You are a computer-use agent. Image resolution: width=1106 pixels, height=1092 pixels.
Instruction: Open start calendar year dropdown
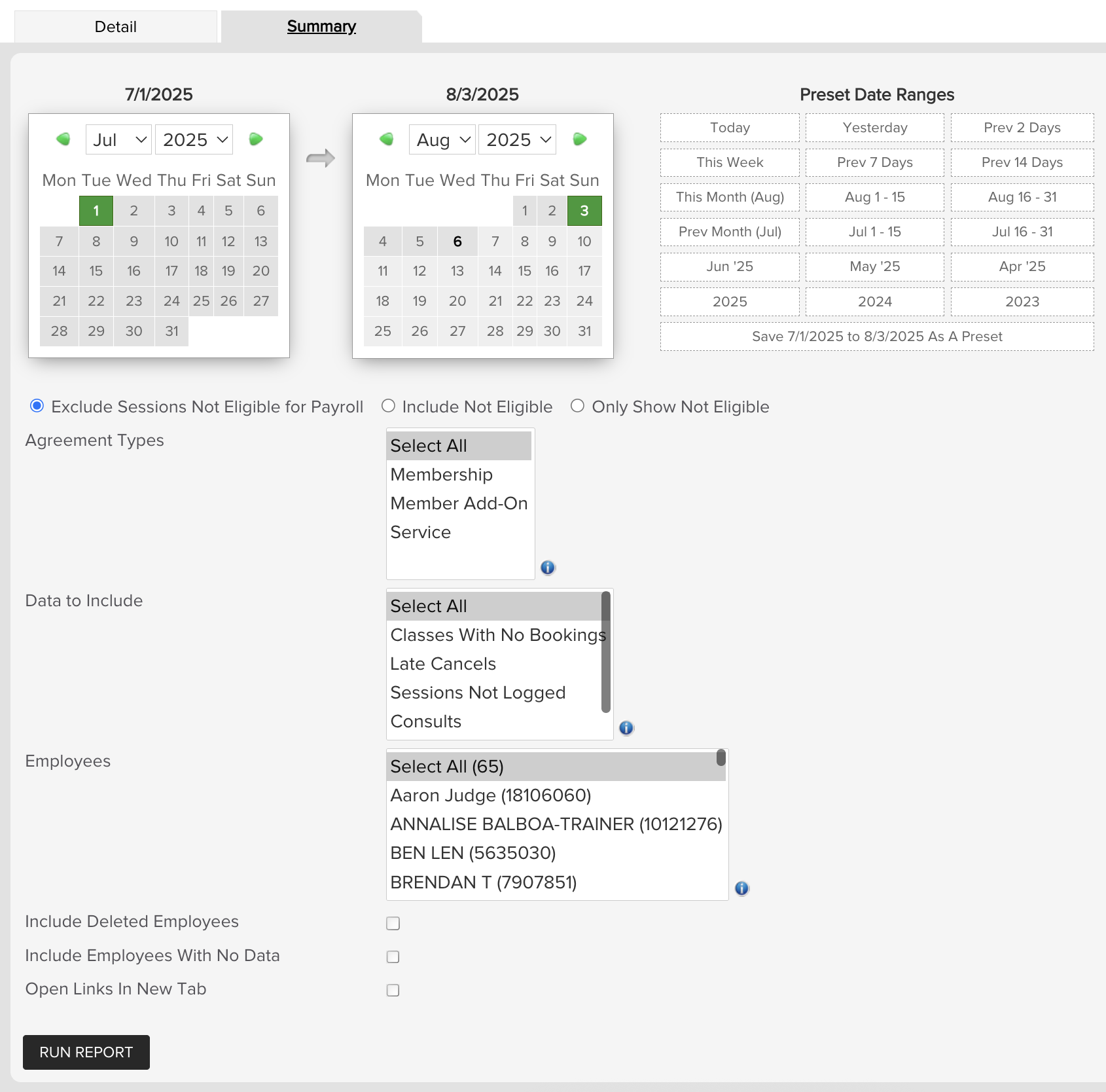coord(194,139)
